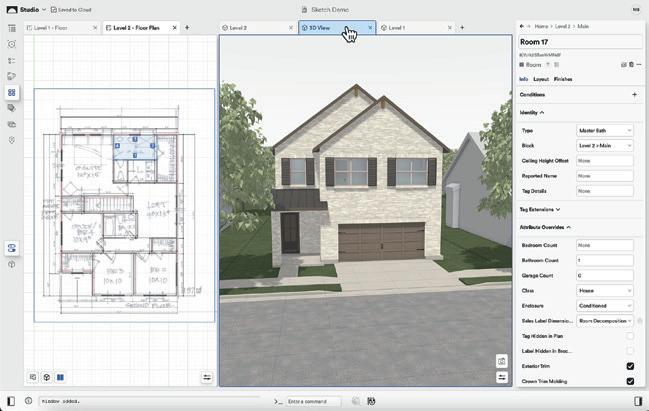
Task: Toggle Tag Hidden in Plan checkbox
Action: point(630,336)
